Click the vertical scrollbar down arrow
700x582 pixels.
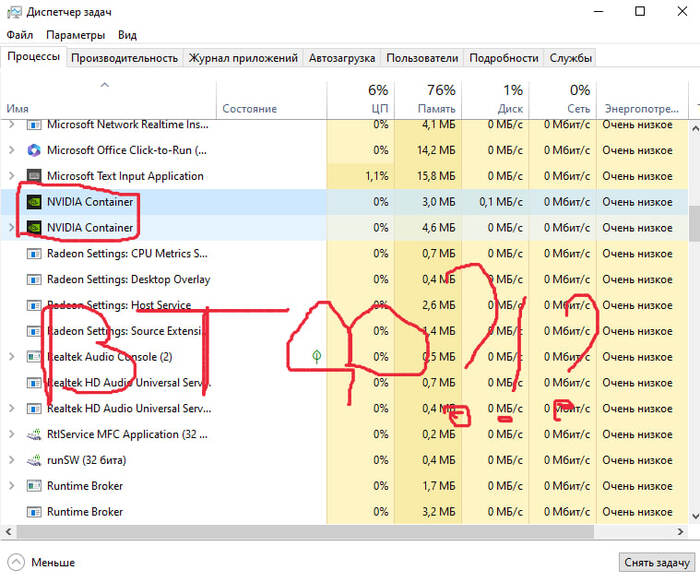click(x=695, y=516)
